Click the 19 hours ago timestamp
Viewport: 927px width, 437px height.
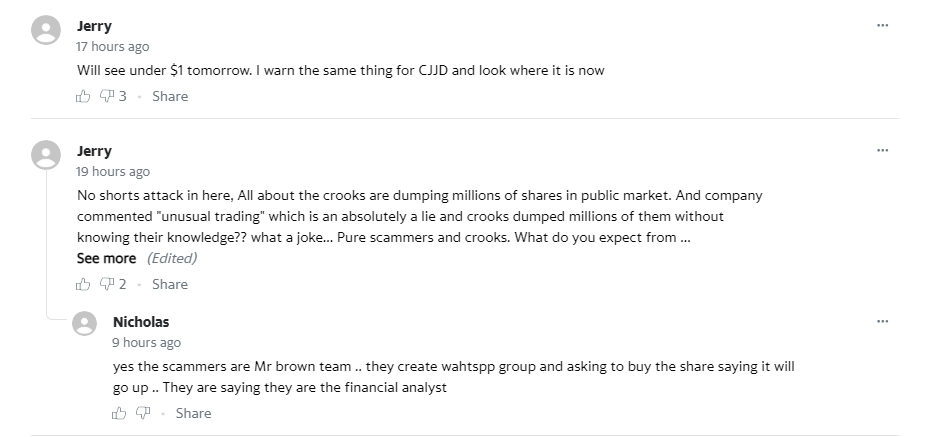coord(113,171)
